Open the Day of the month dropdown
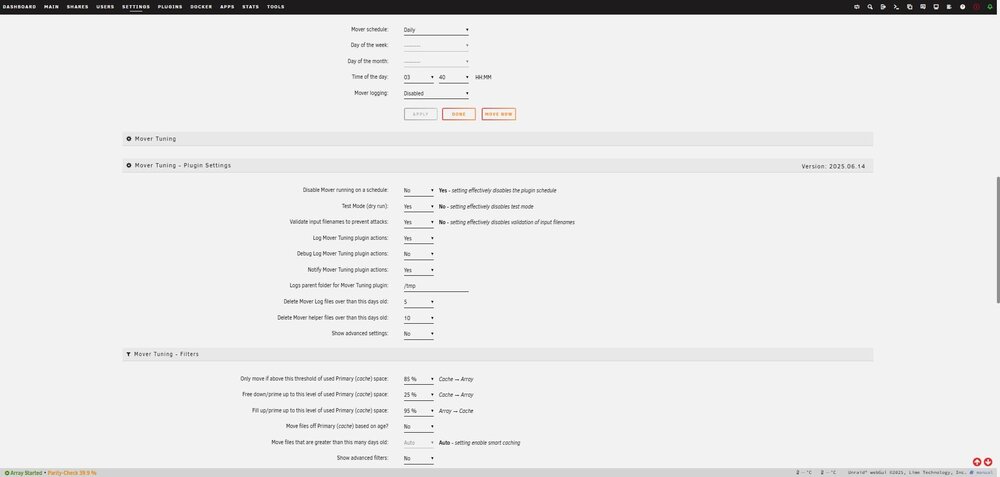The image size is (1000, 477). click(436, 61)
